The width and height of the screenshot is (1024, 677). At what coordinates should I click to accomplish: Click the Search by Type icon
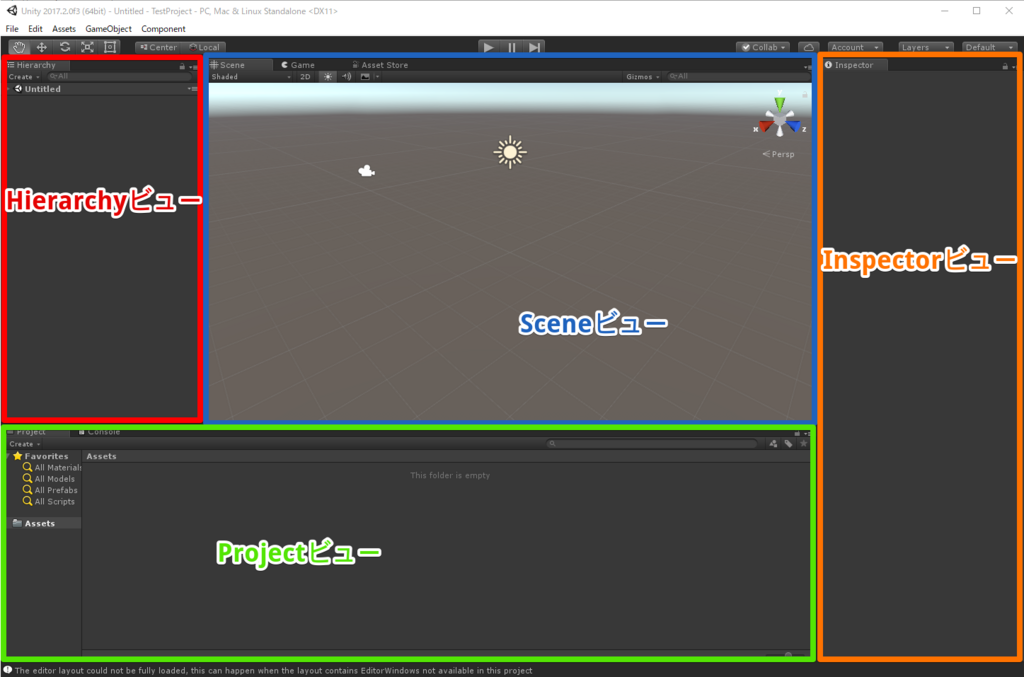point(773,444)
